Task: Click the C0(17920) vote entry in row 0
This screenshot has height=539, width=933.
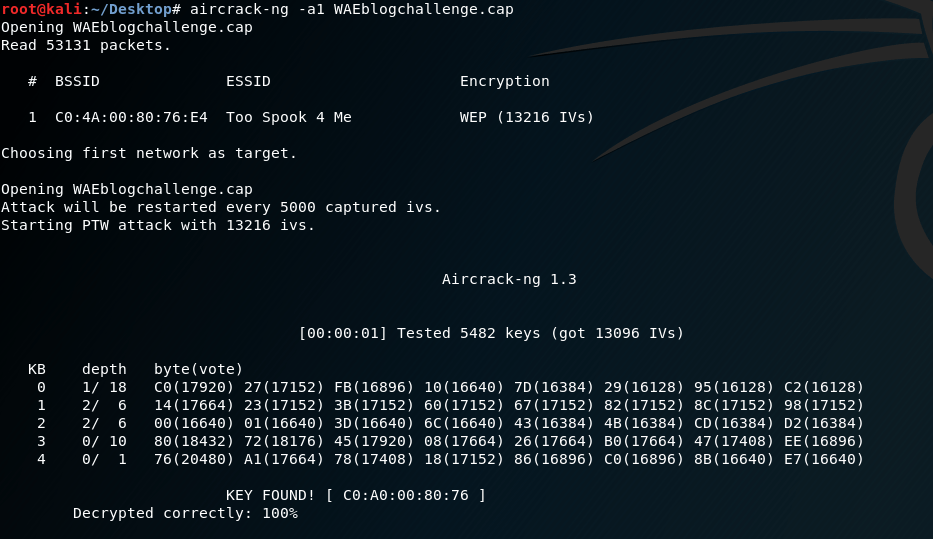Action: 194,387
